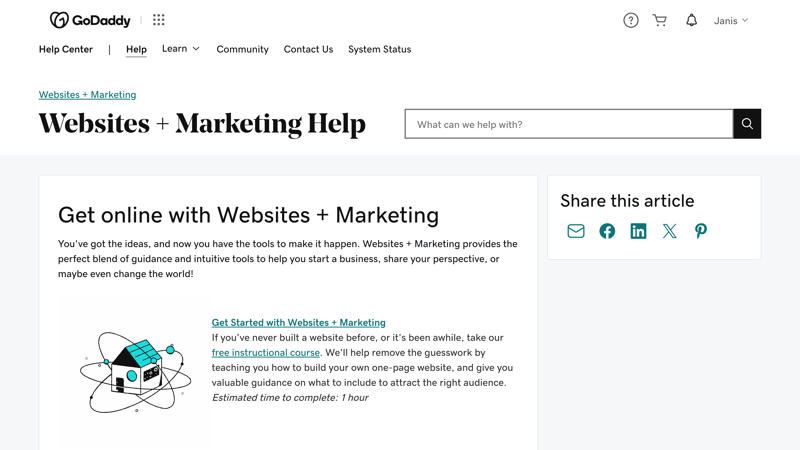The image size is (800, 450).
Task: Go to Contact Us
Action: click(308, 49)
